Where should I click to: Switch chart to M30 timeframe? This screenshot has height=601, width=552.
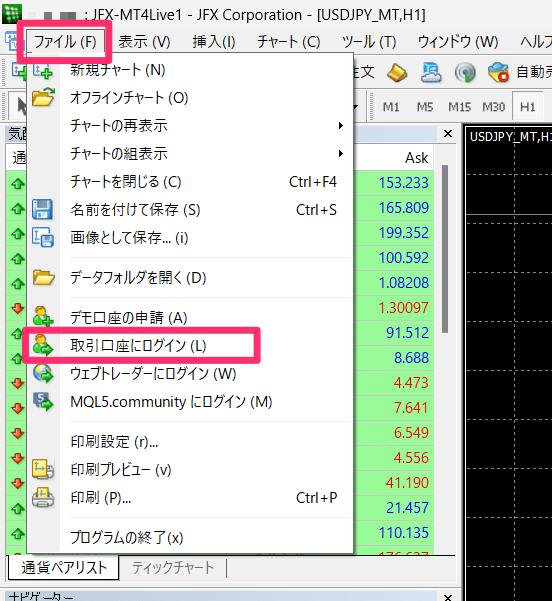[x=494, y=107]
